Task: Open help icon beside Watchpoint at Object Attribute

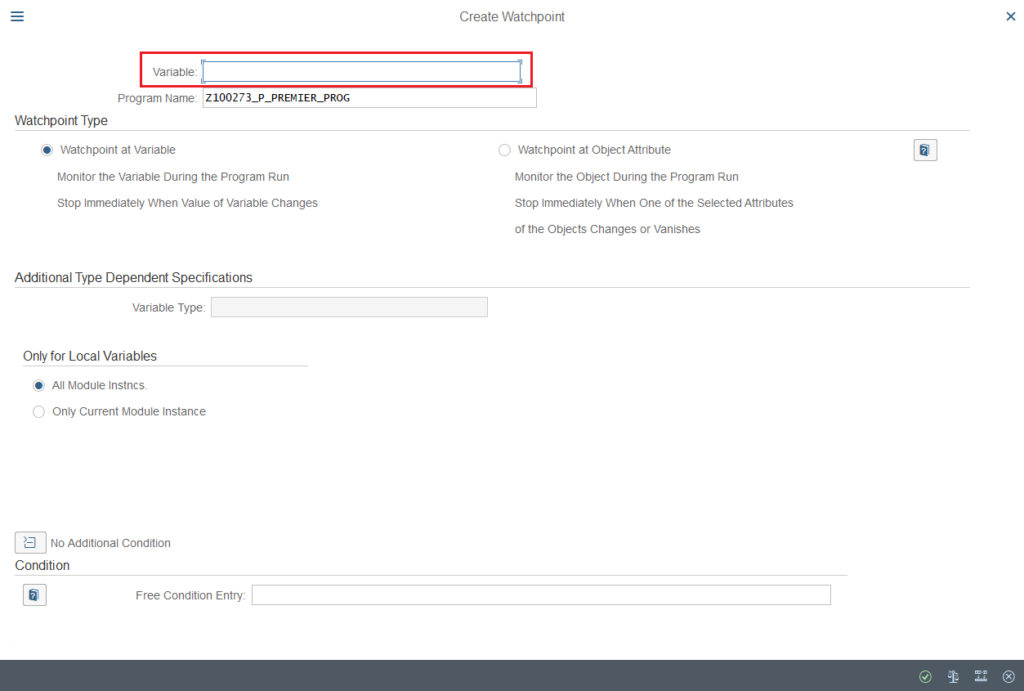Action: (x=925, y=150)
